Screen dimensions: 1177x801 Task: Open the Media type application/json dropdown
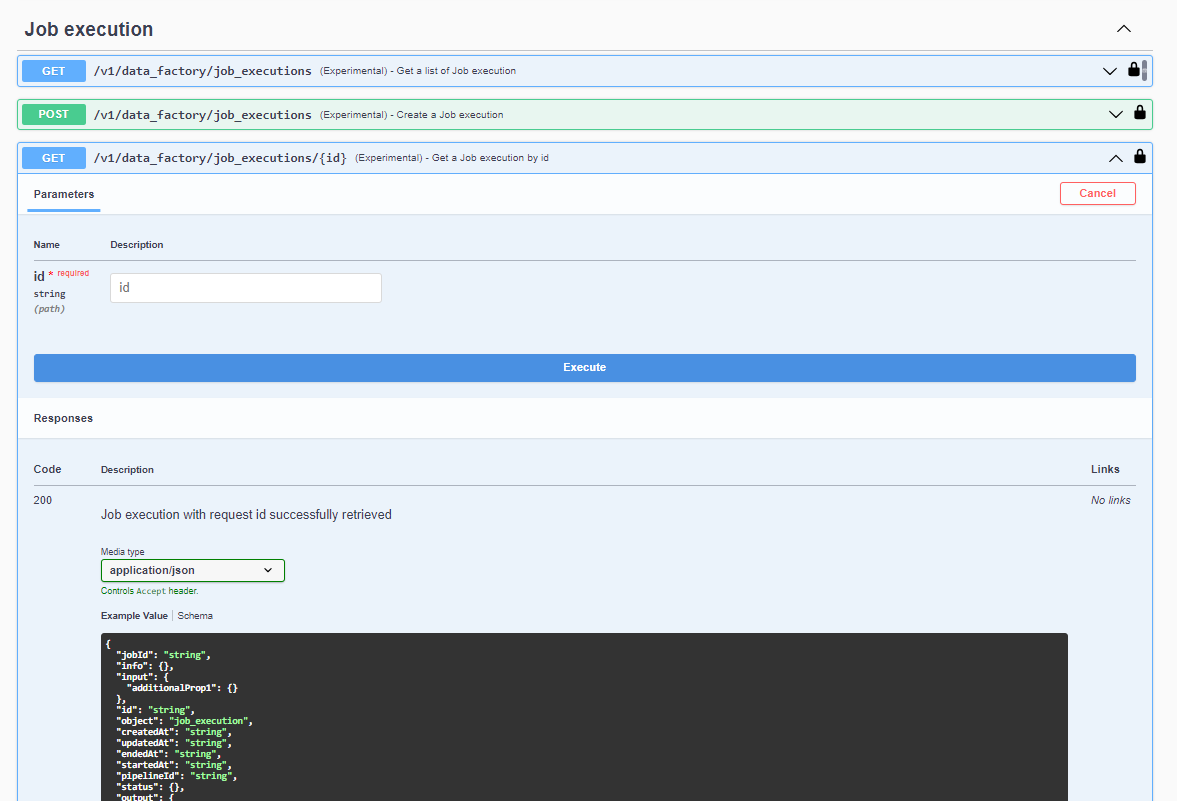193,570
